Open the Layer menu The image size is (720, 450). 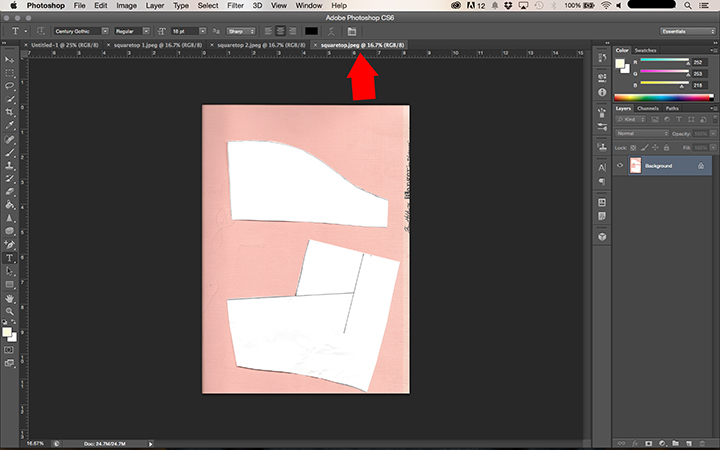pos(155,6)
